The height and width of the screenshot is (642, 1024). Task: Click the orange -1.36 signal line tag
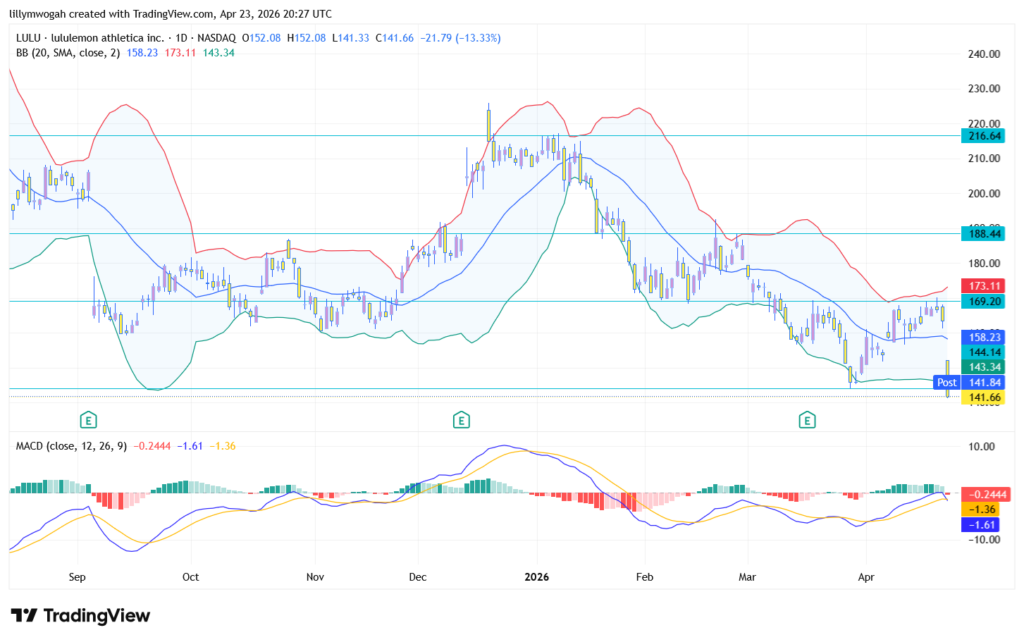[x=981, y=509]
